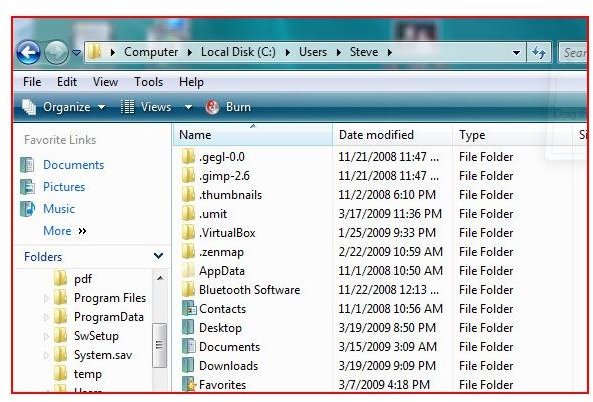This screenshot has height=402, width=593.
Task: Click date 11/2/2008 6:10 PM
Action: tap(387, 195)
